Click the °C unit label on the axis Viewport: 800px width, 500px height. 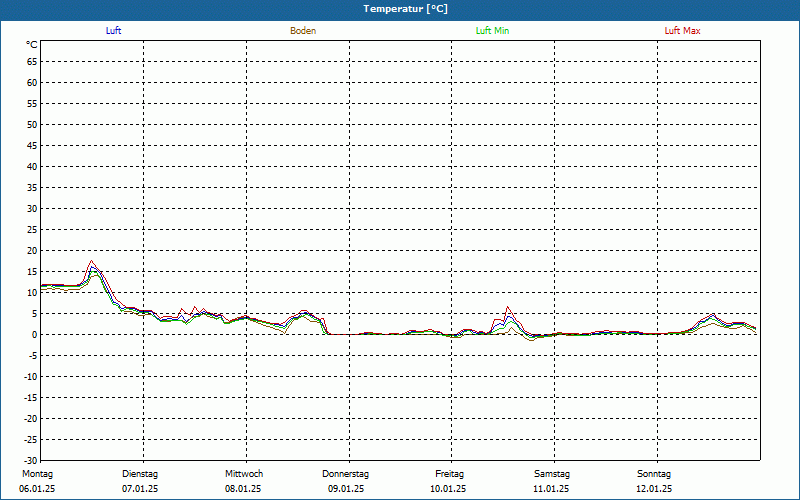click(x=32, y=45)
